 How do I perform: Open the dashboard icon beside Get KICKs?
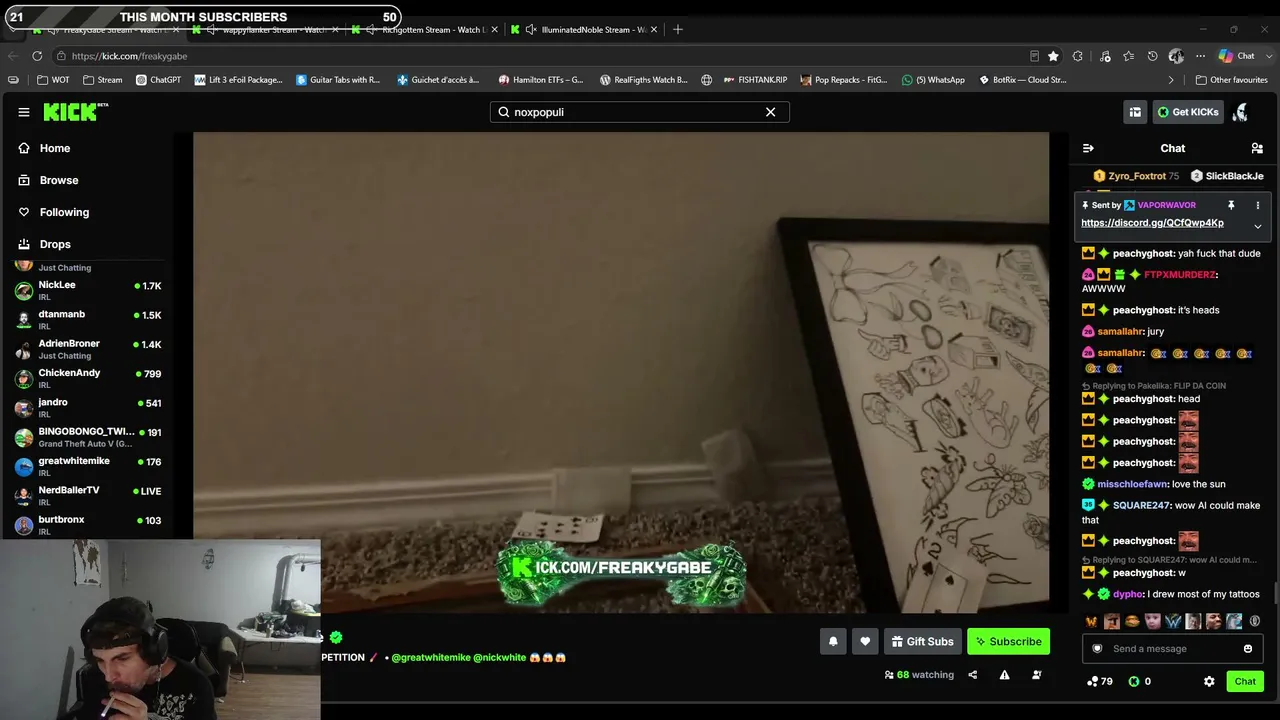1135,112
